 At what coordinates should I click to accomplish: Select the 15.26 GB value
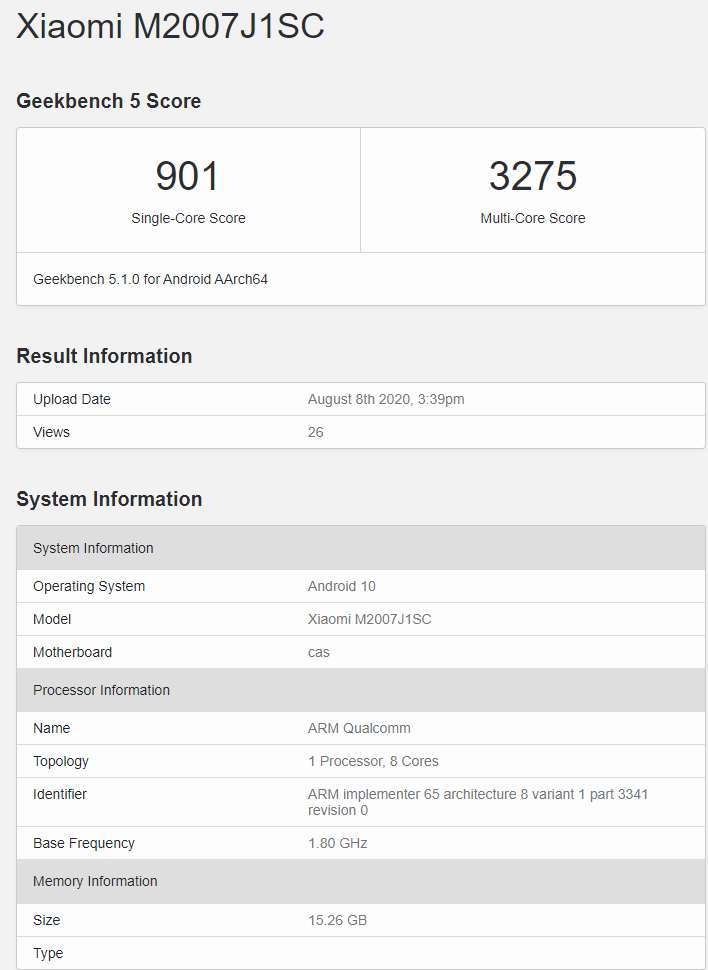[338, 921]
